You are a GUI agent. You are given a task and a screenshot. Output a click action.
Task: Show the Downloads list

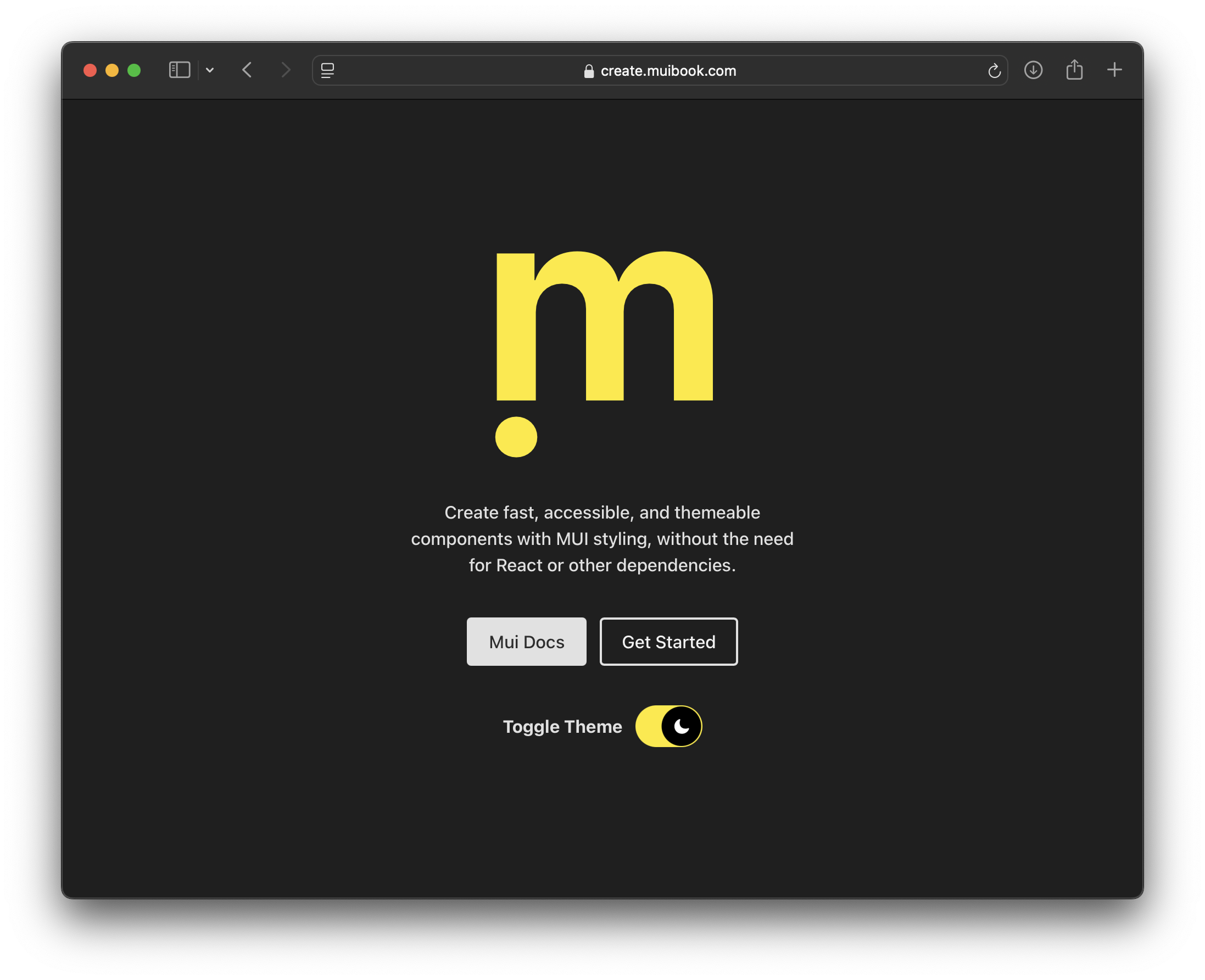[1033, 70]
